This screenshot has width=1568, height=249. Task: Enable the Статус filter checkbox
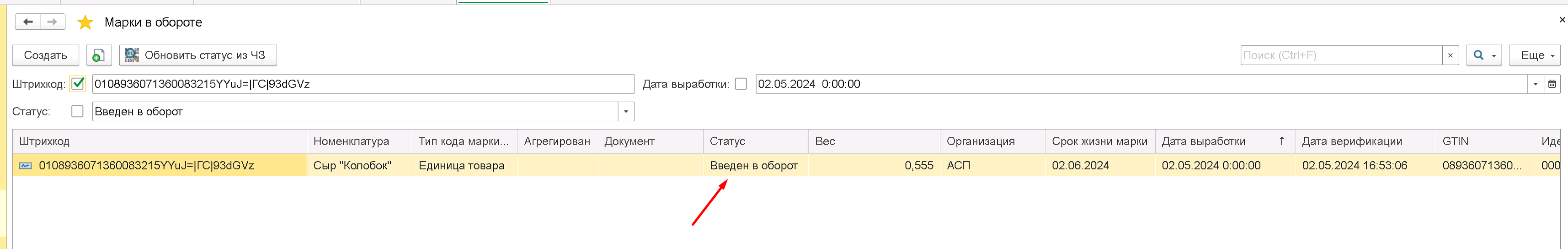pyautogui.click(x=77, y=111)
